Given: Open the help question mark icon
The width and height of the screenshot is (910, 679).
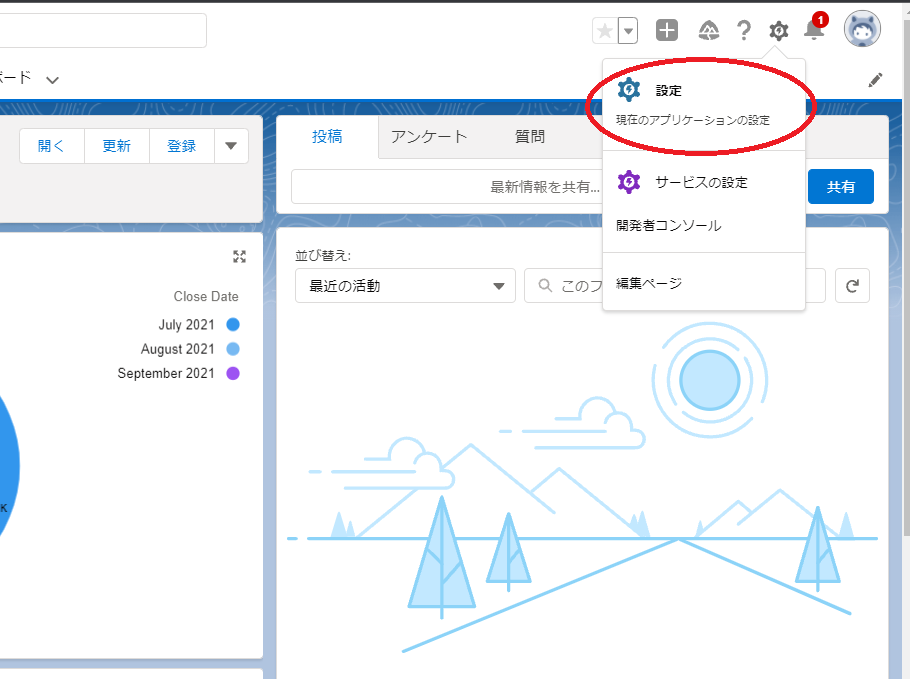Looking at the screenshot, I should (743, 30).
